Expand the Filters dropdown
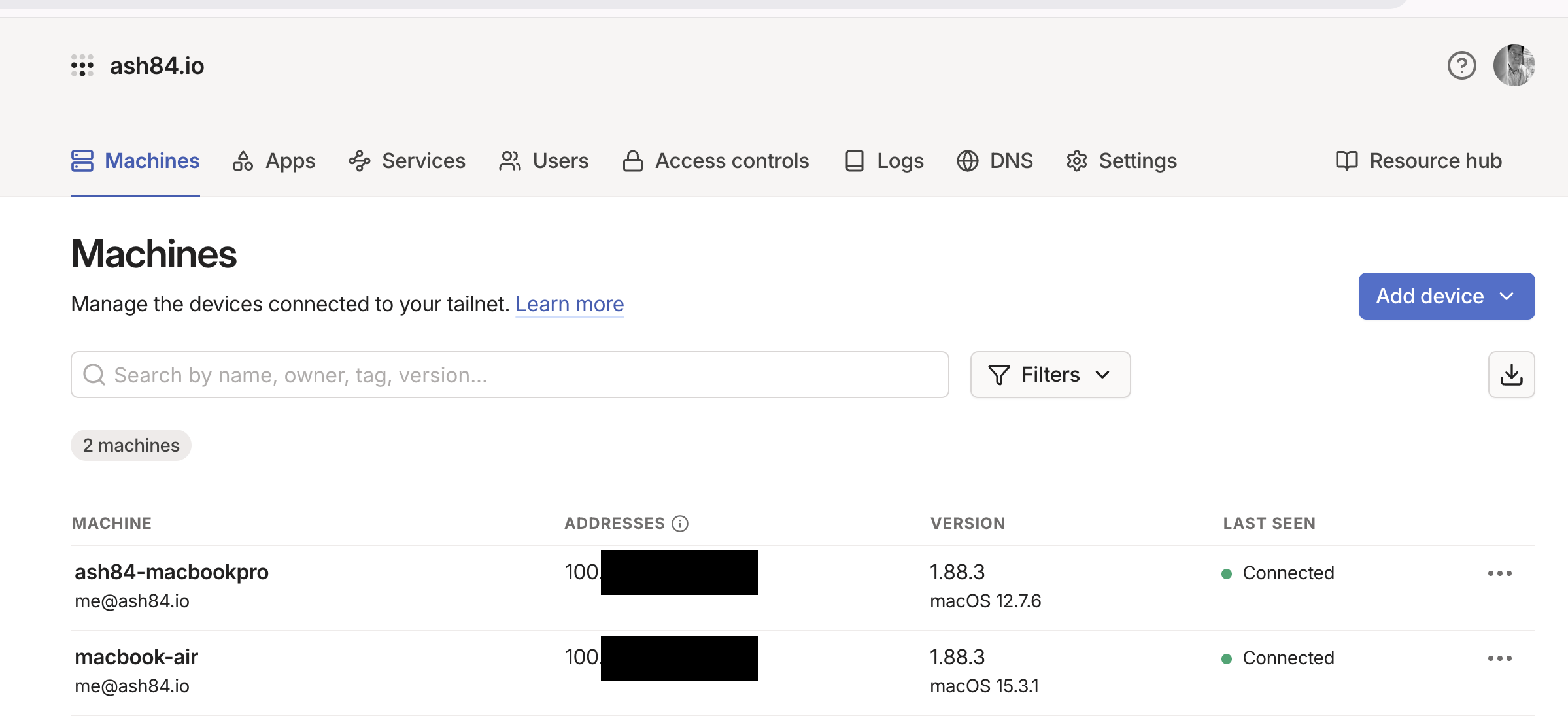This screenshot has width=1568, height=727. (x=1050, y=375)
